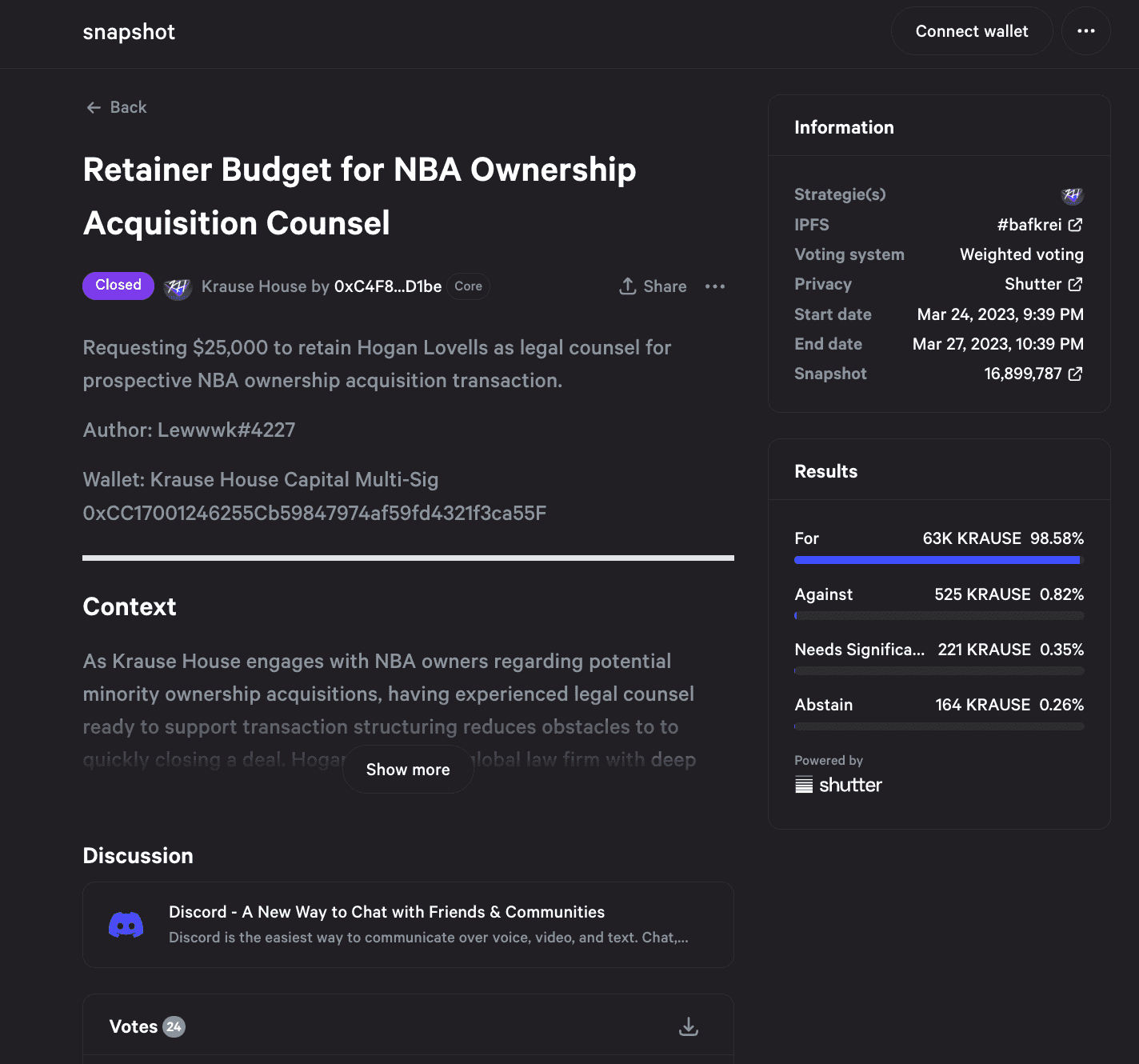Click the Mar 24, 2023, 9:39 PM start date

pos(1001,314)
